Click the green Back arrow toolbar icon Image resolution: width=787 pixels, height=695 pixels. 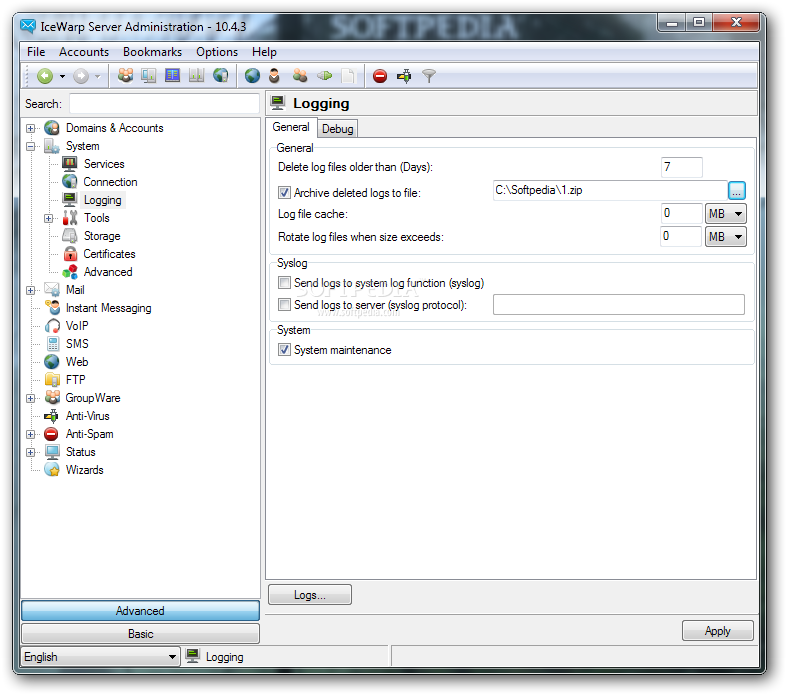coord(45,76)
